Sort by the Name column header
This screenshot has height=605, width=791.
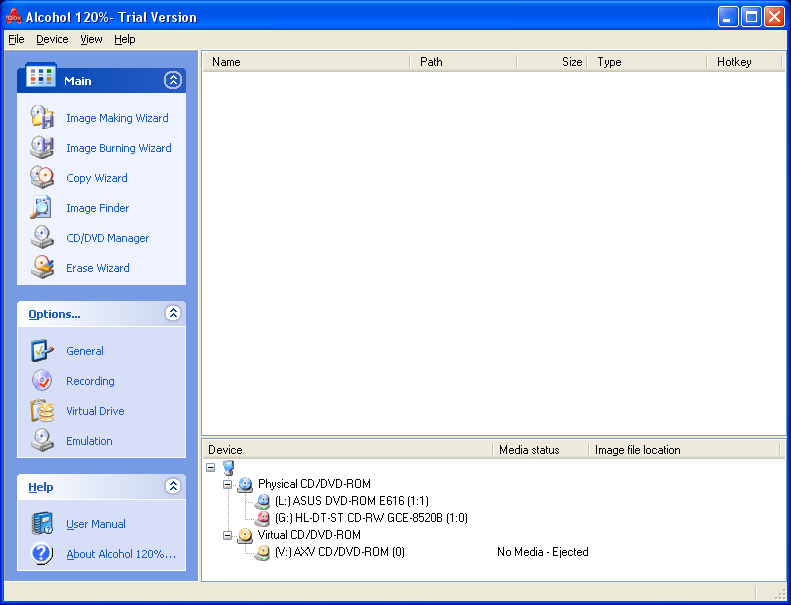(x=306, y=62)
